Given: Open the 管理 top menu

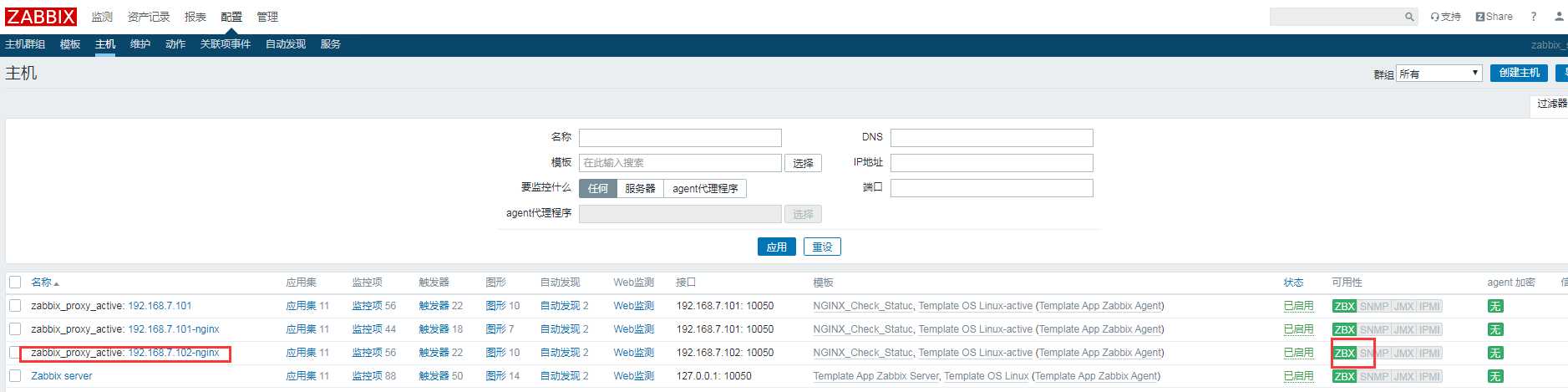Looking at the screenshot, I should point(267,17).
